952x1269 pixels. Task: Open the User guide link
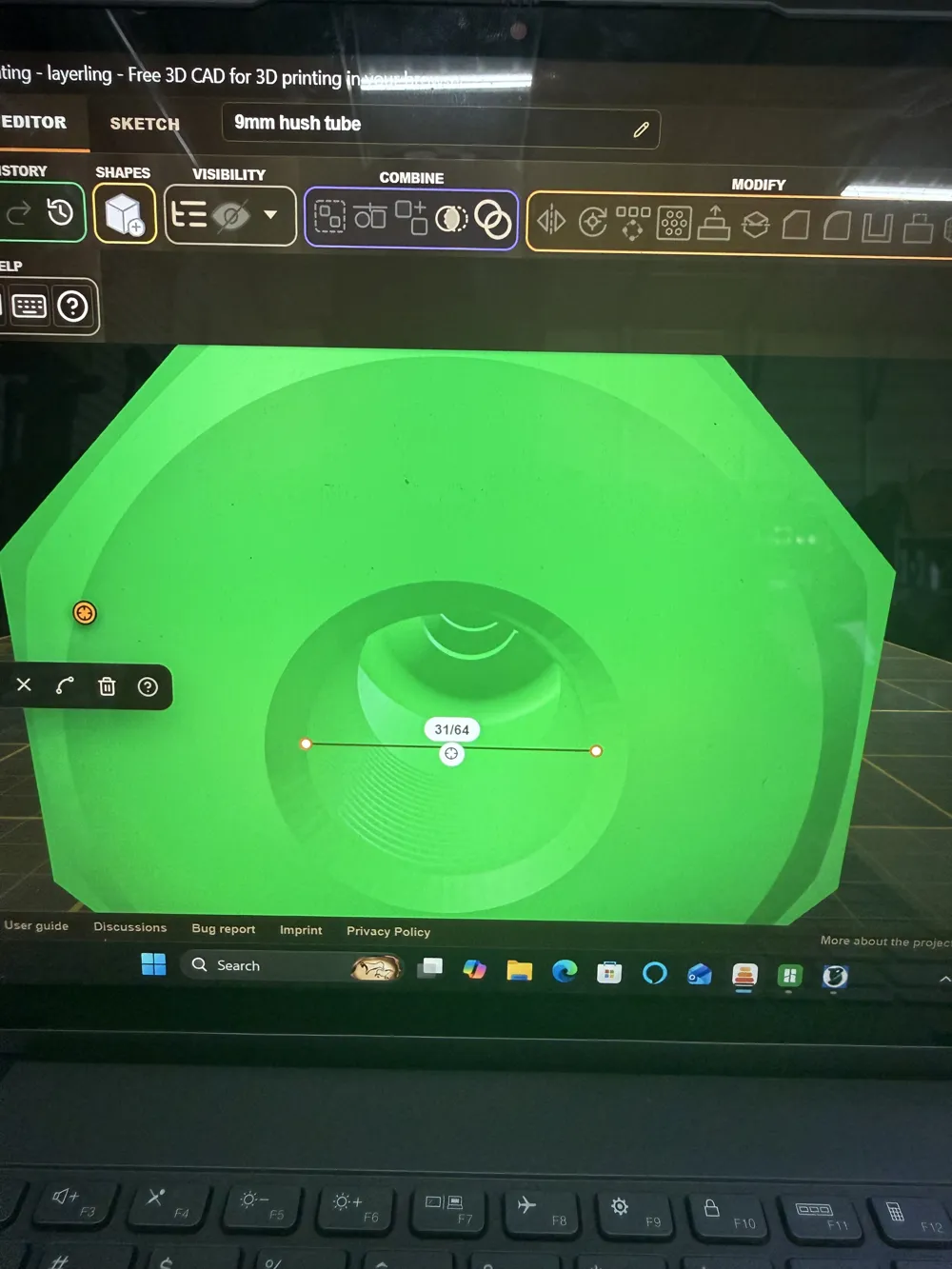click(x=36, y=925)
